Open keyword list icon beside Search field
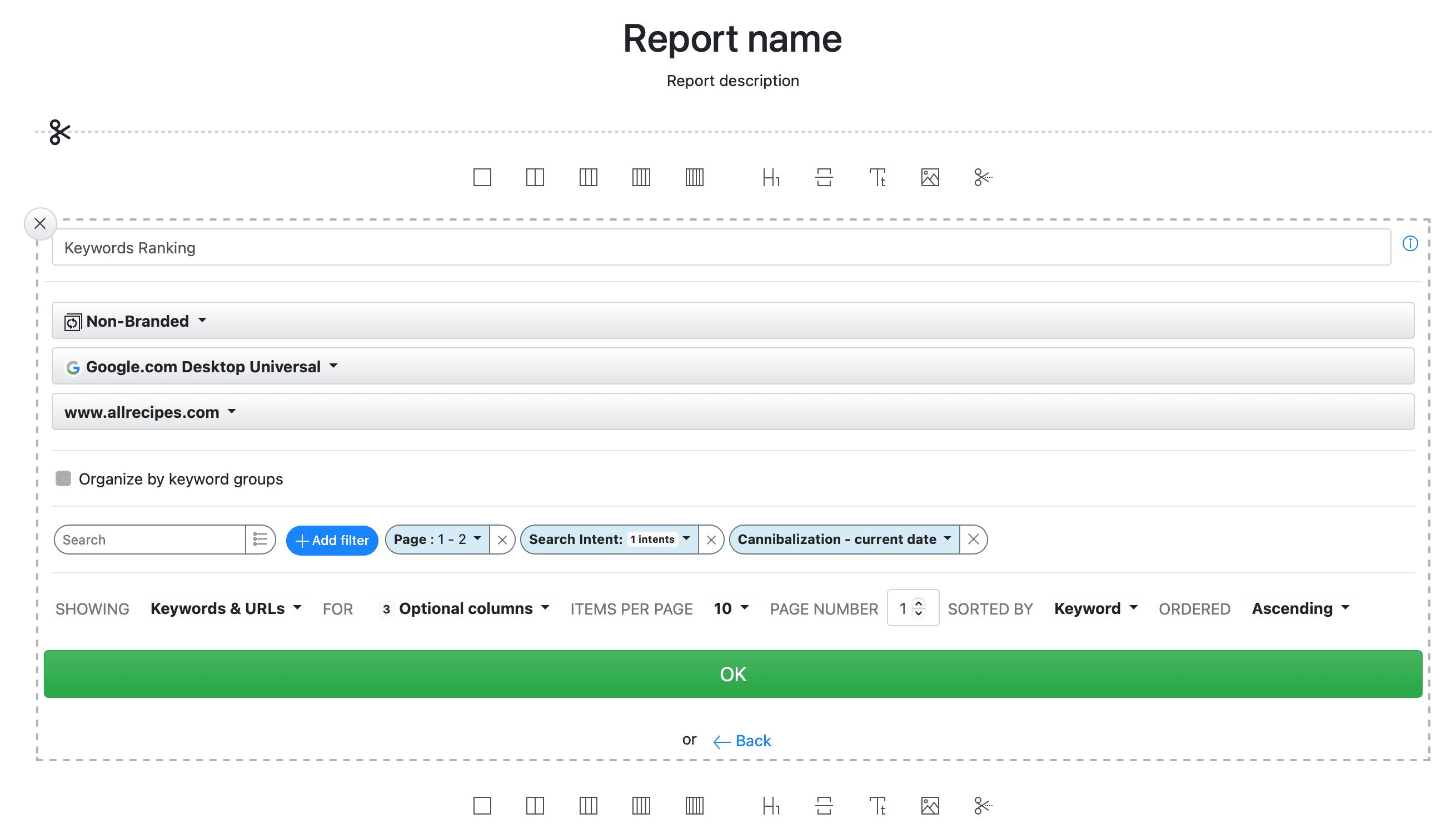 point(260,540)
